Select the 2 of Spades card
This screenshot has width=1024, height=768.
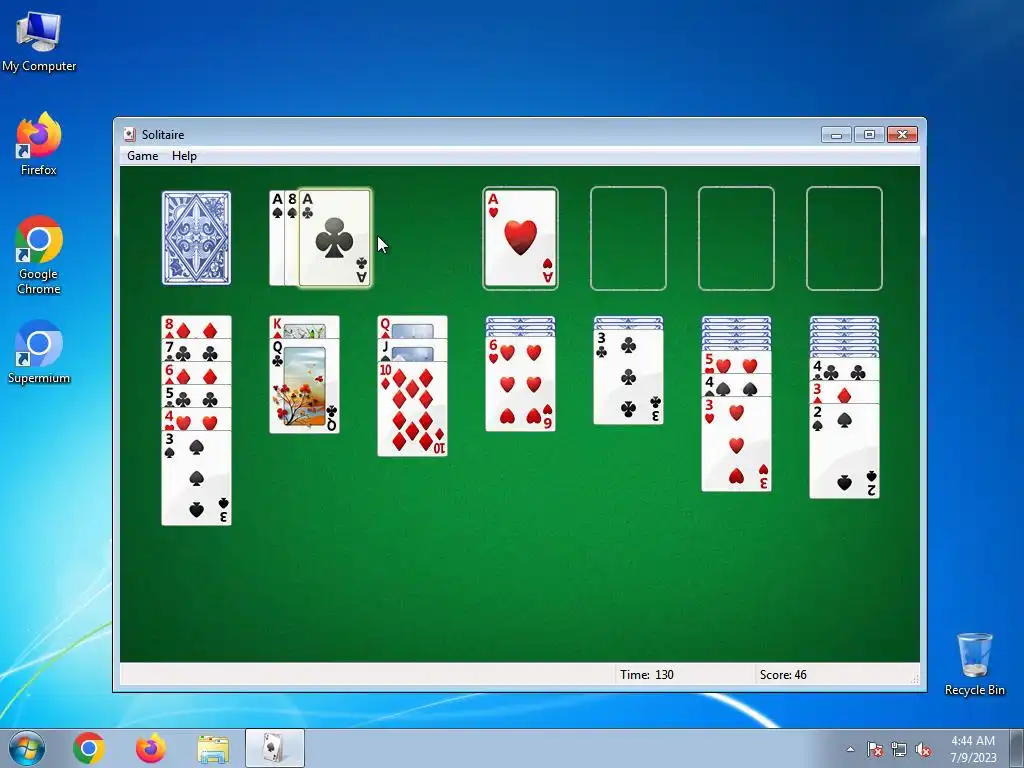[844, 451]
